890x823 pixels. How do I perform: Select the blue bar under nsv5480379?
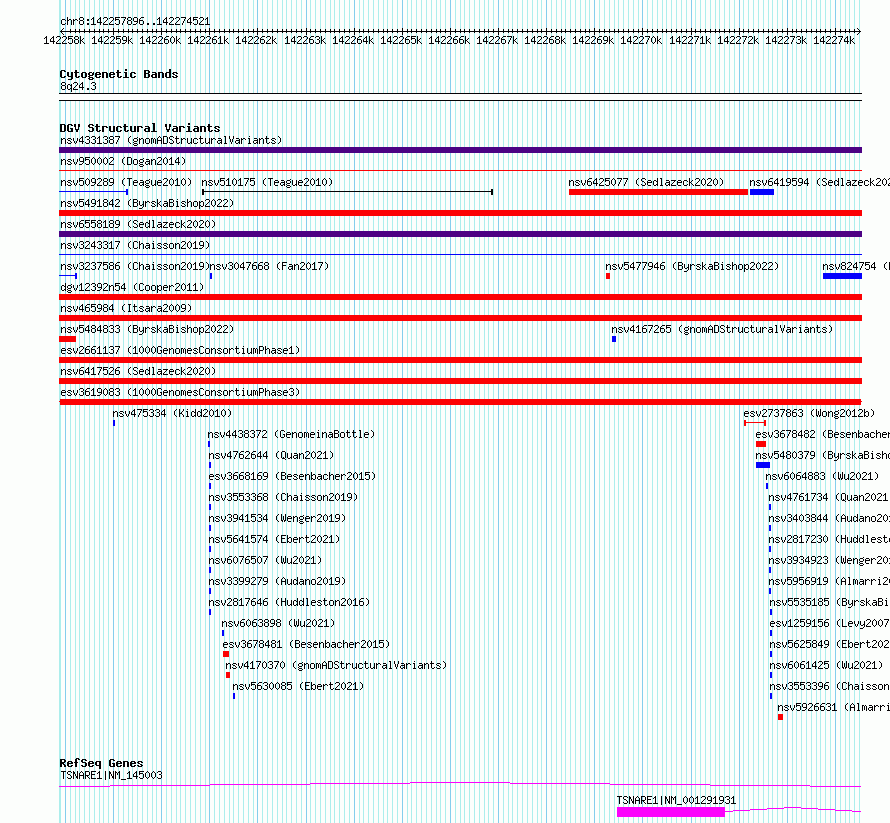(x=763, y=465)
